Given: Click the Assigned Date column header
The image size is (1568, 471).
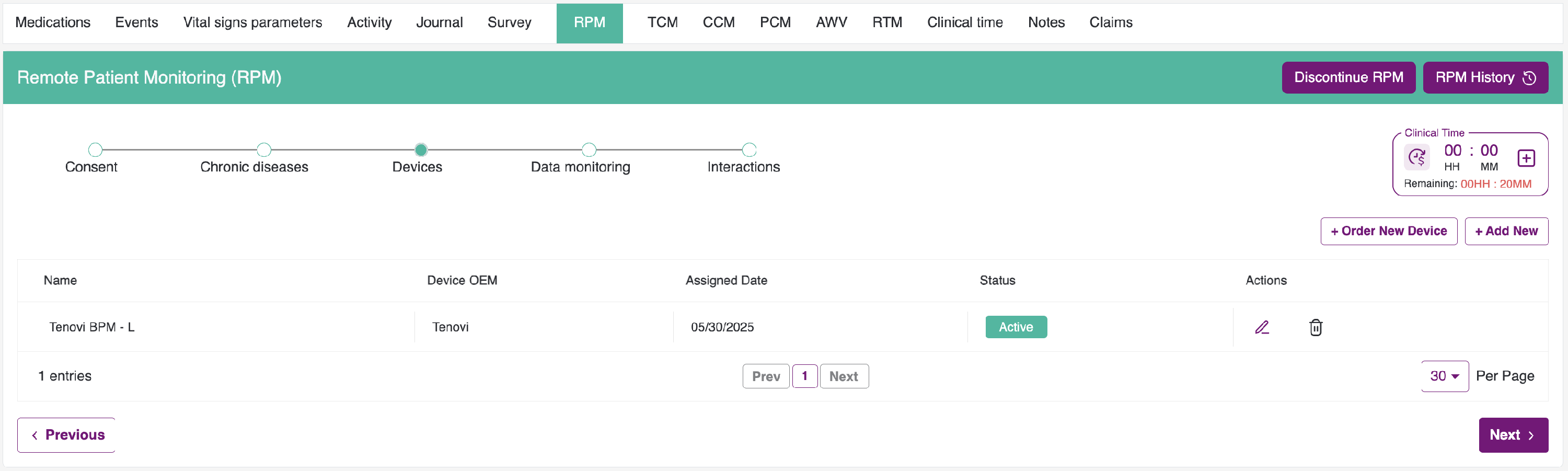Looking at the screenshot, I should tap(726, 281).
